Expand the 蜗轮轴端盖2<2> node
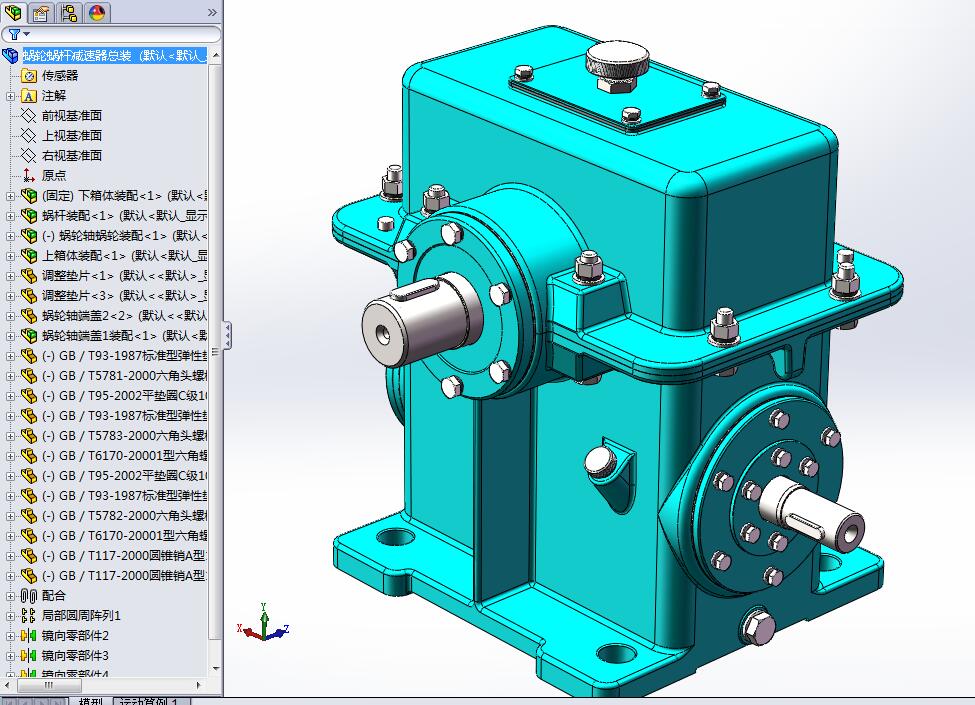The width and height of the screenshot is (975, 705). click(10, 316)
